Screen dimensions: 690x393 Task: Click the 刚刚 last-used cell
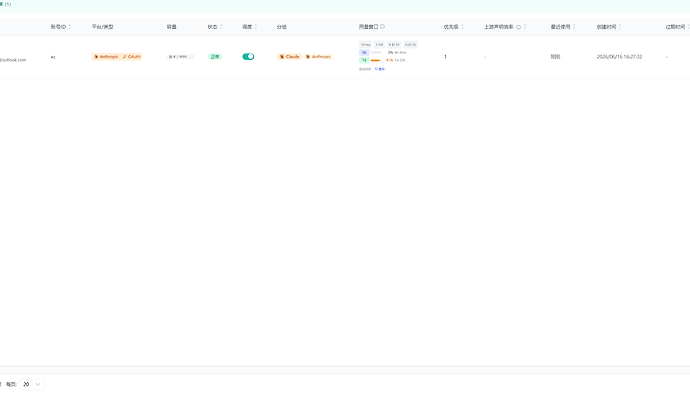[555, 56]
